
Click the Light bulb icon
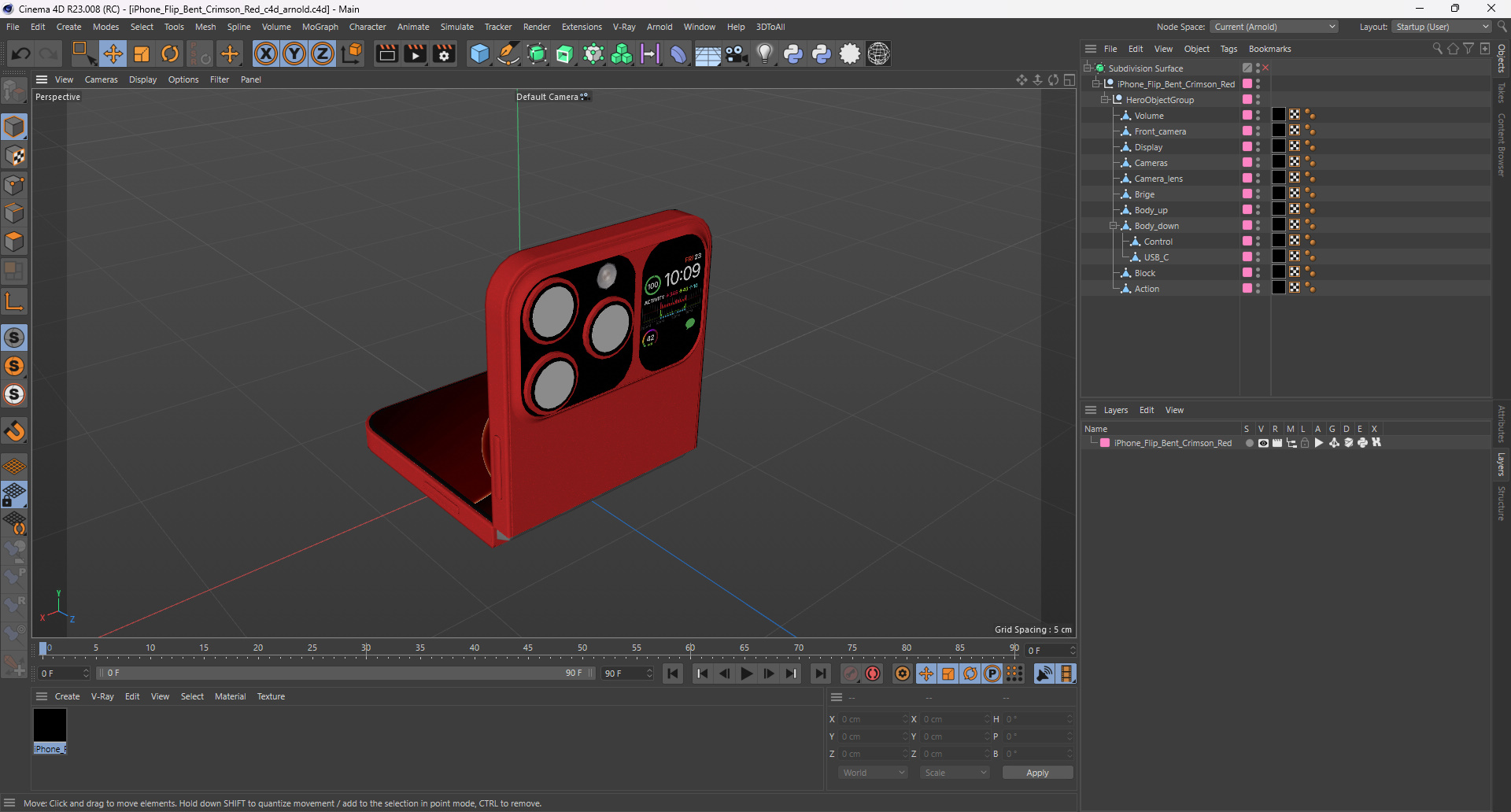(764, 54)
